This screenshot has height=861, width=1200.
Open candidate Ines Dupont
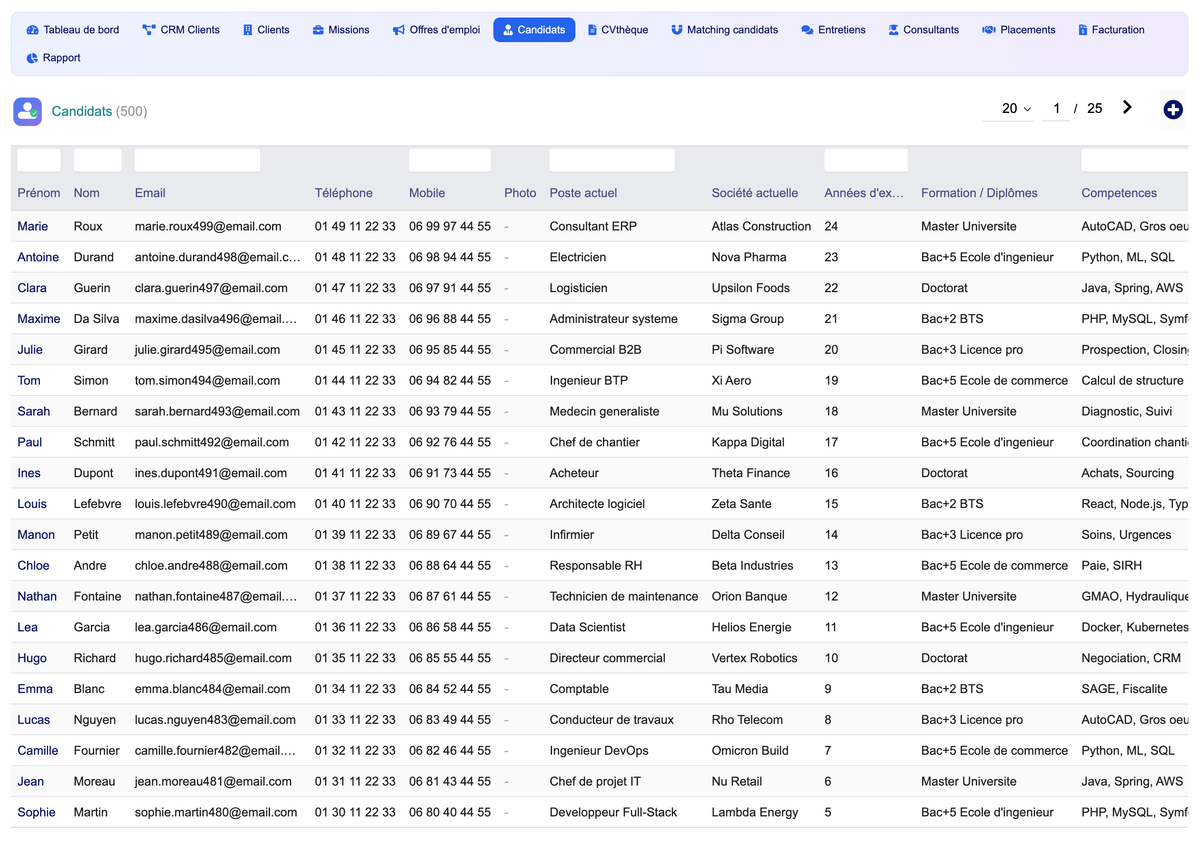point(30,473)
